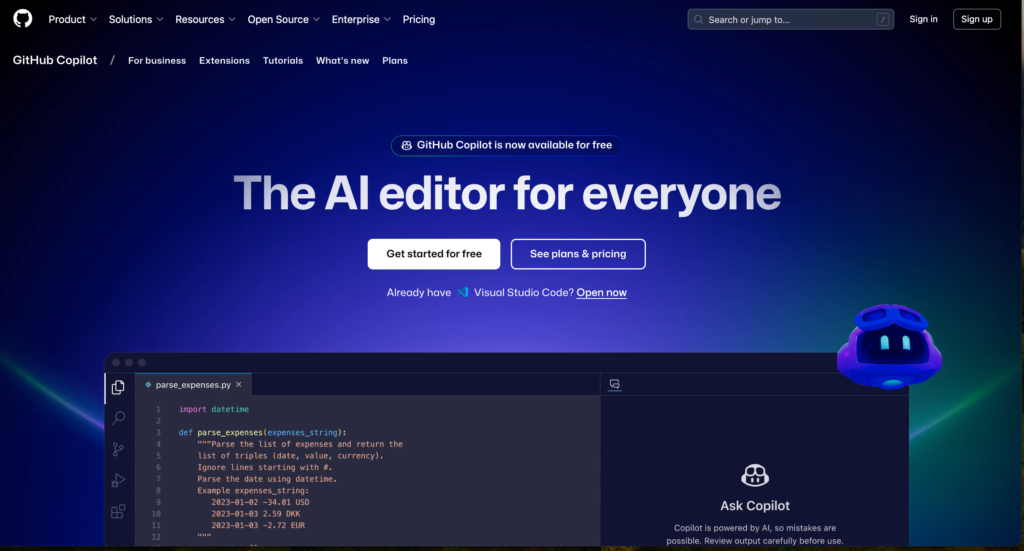The height and width of the screenshot is (551, 1024).
Task: Open Run and Debug icon in sidebar
Action: tap(118, 480)
